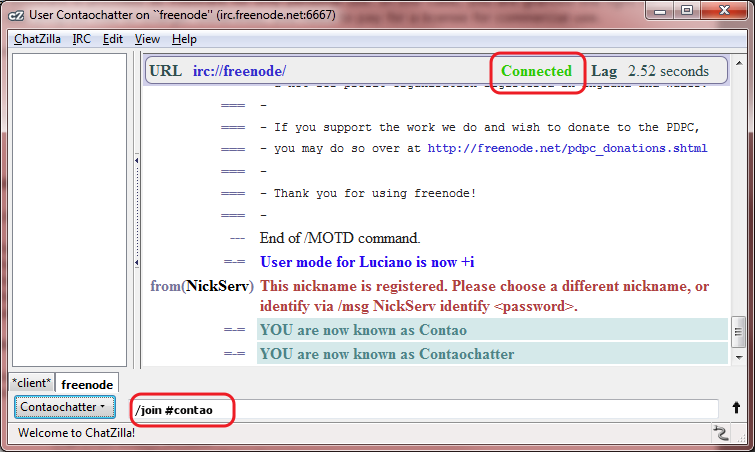Image resolution: width=755 pixels, height=452 pixels.
Task: Click the connection status icon in status bar
Action: point(720,433)
